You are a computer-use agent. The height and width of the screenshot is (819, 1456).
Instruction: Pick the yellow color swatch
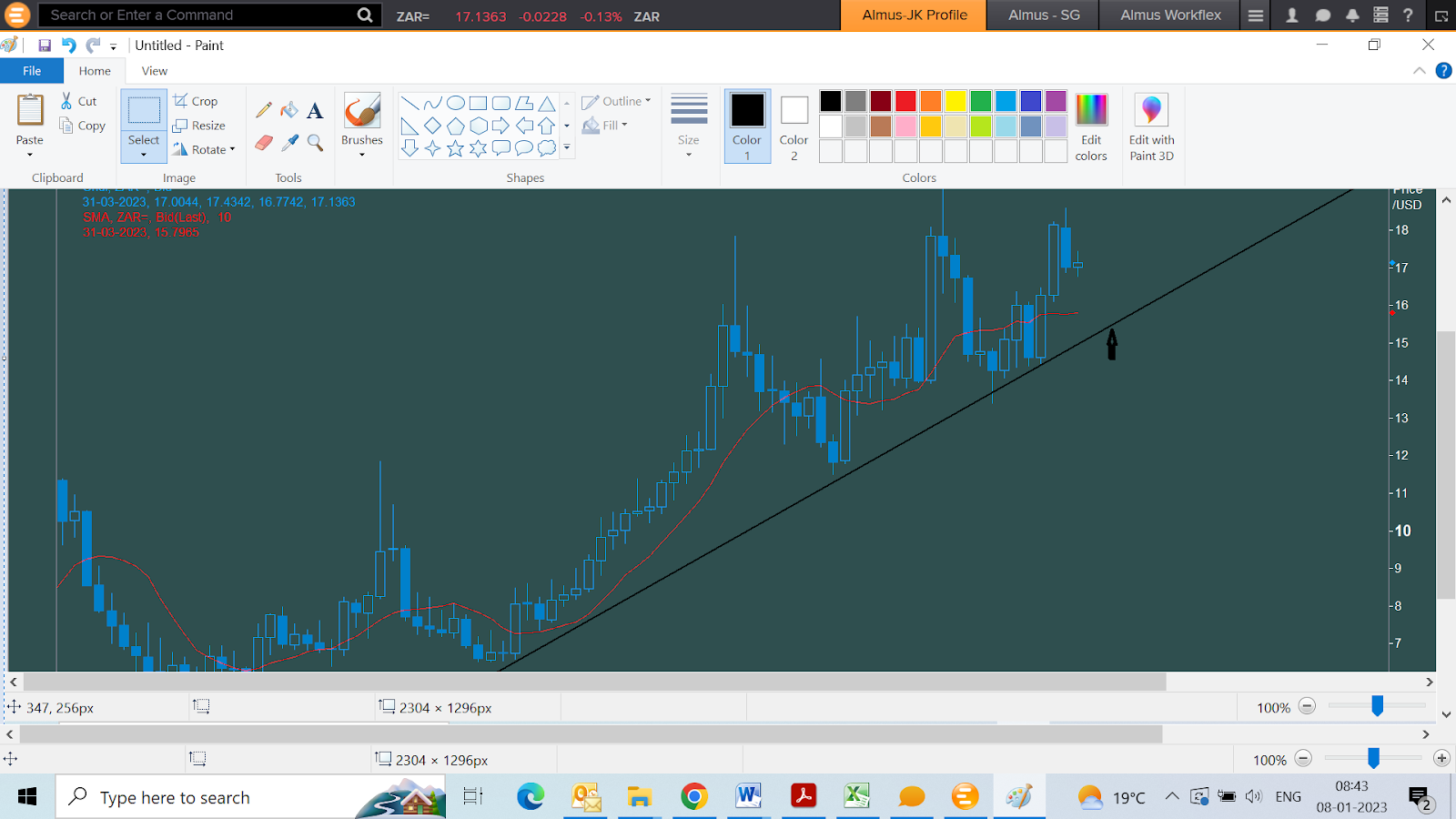tap(955, 101)
